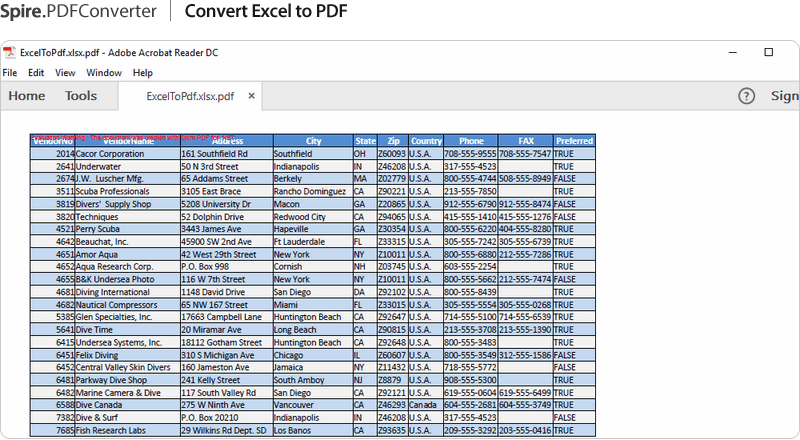Click the City column header

(313, 141)
